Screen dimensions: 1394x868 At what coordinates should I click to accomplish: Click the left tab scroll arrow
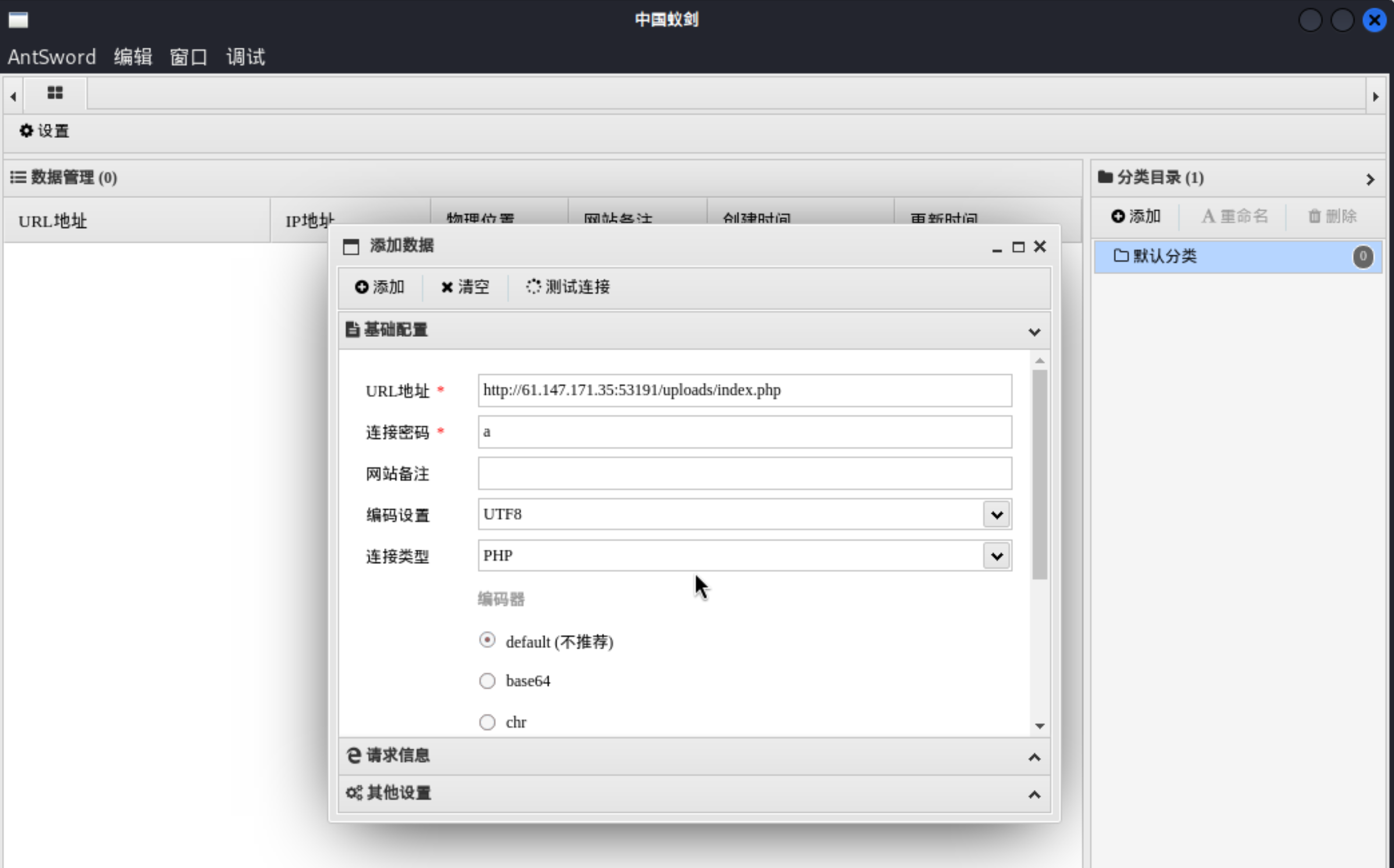(x=13, y=97)
